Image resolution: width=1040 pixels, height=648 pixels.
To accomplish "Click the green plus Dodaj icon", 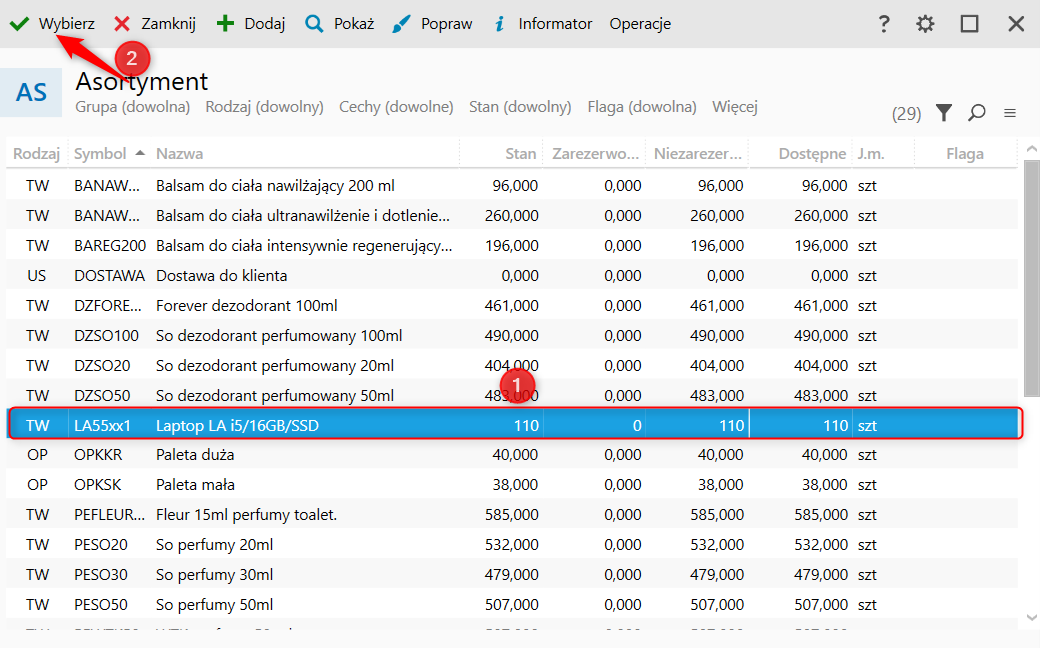I will click(226, 24).
